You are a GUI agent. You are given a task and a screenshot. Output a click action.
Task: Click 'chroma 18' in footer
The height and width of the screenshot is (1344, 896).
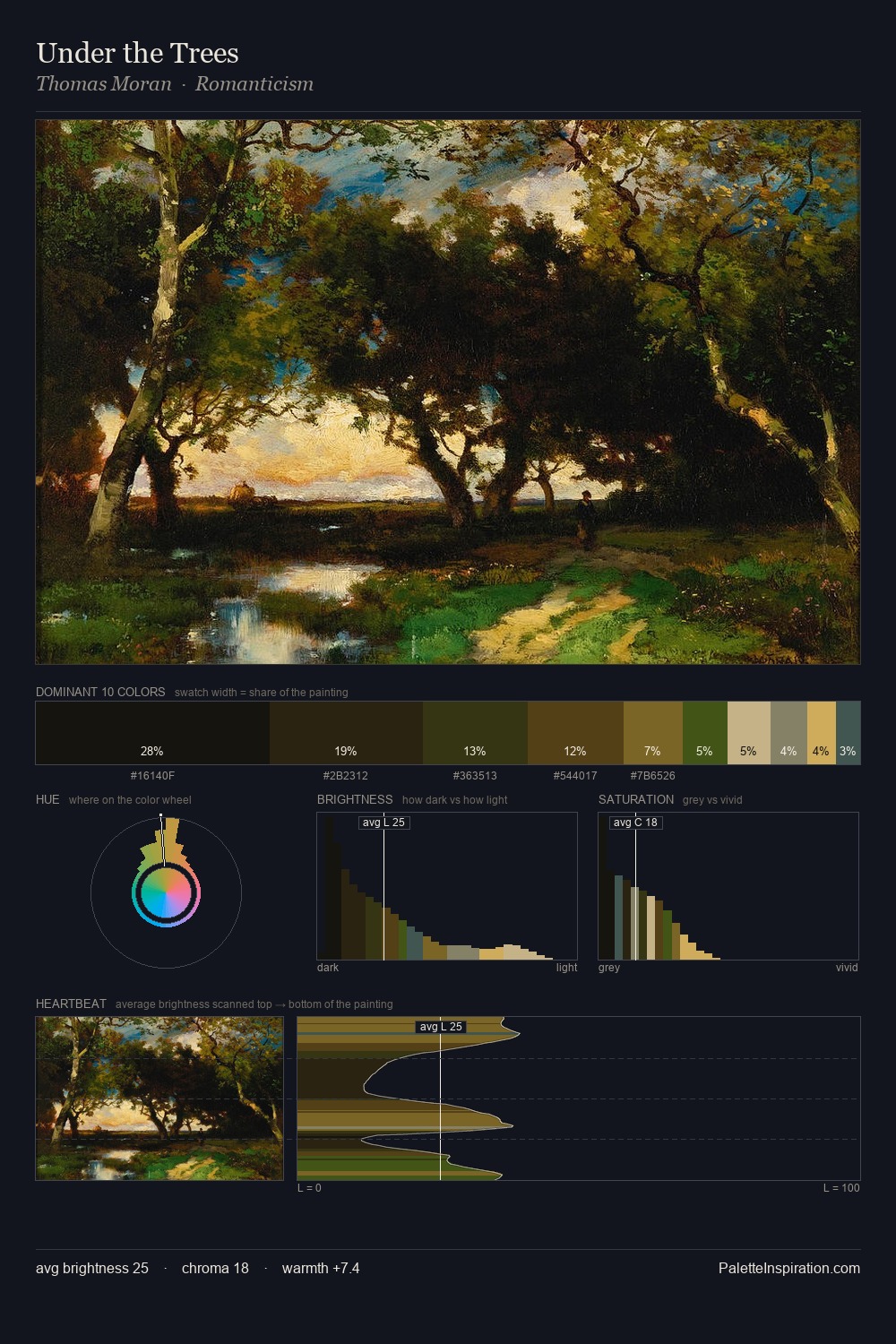click(x=215, y=1268)
